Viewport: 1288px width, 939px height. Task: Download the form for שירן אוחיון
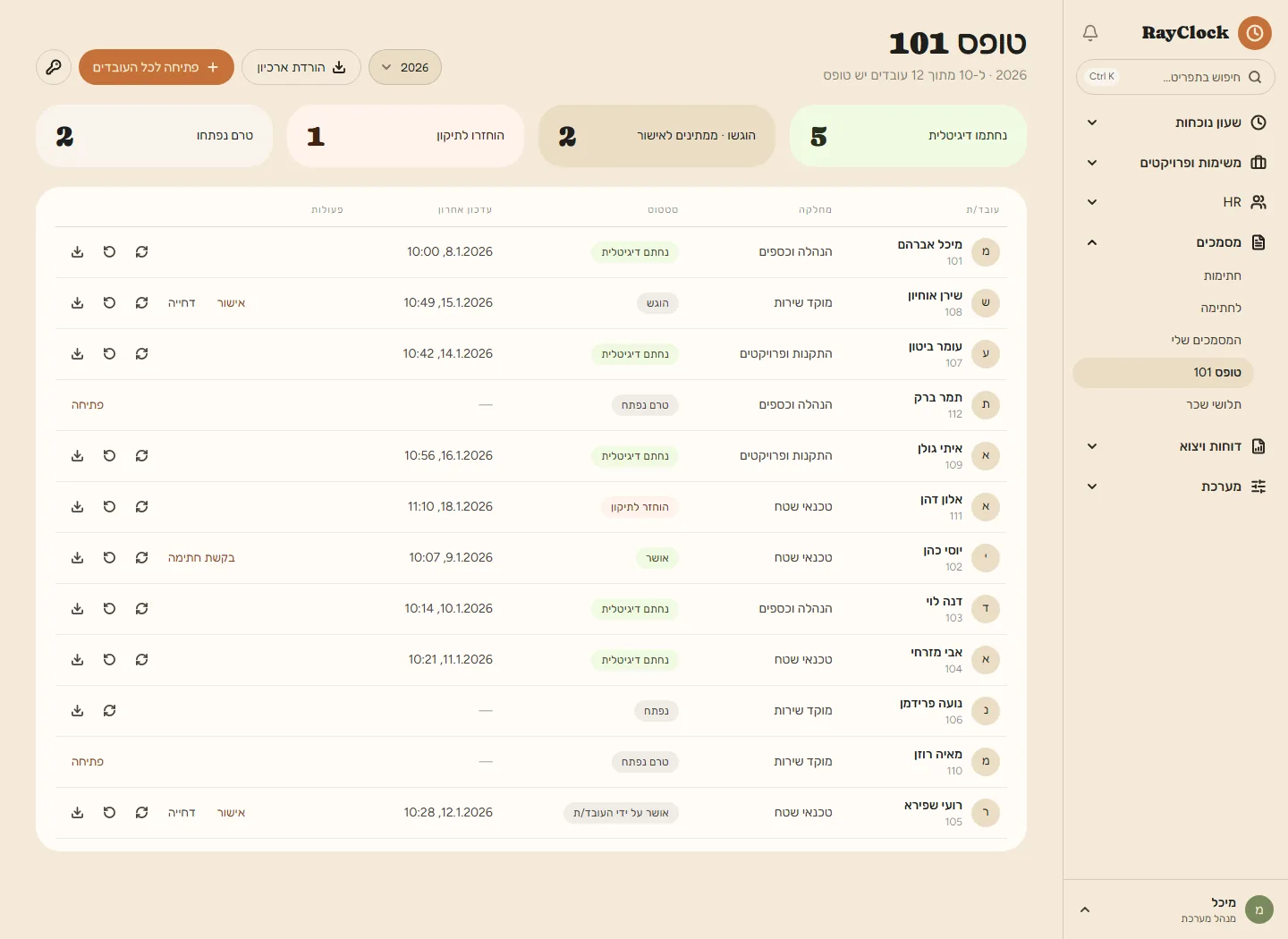(x=78, y=303)
